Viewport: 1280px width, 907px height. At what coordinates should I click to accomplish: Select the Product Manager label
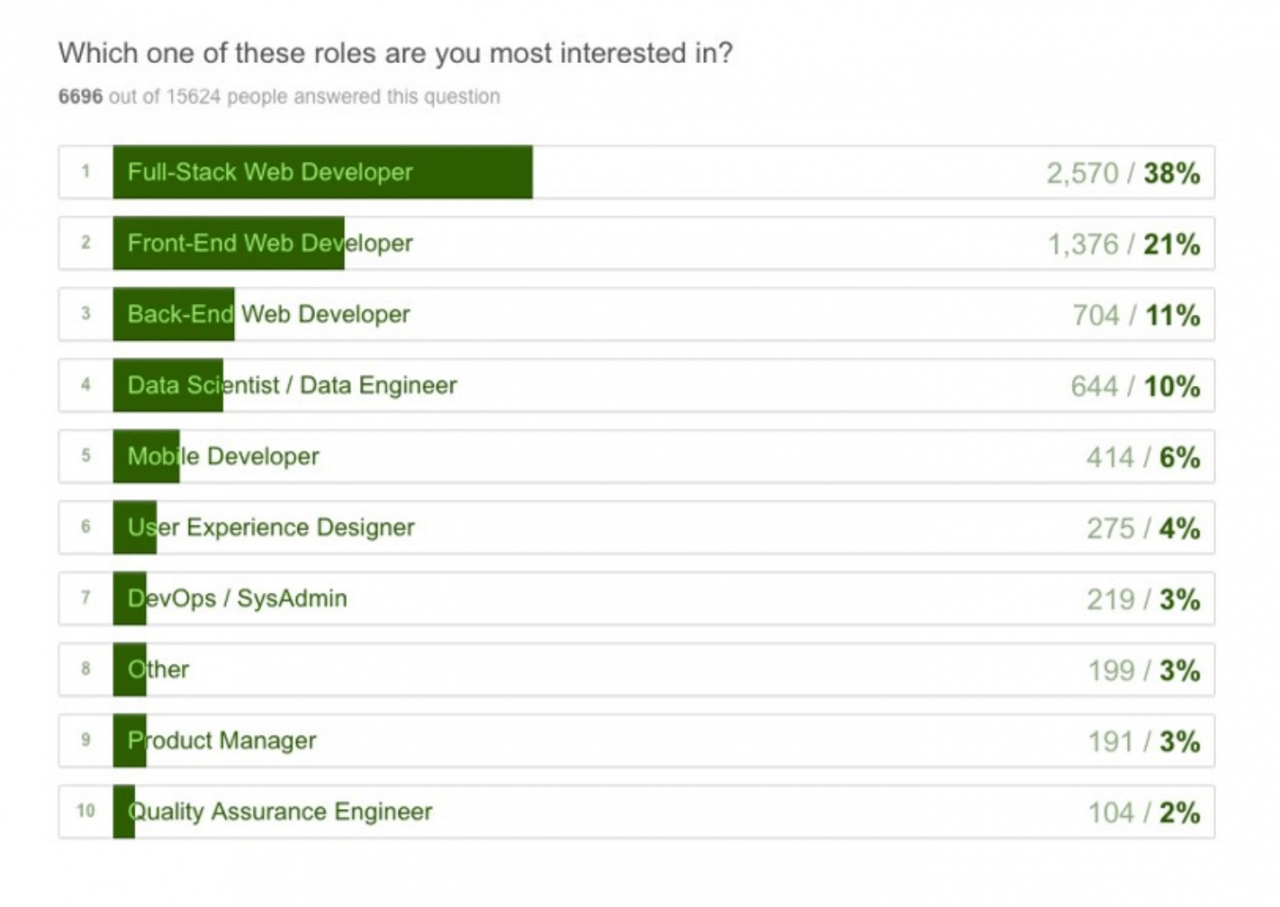pos(221,740)
